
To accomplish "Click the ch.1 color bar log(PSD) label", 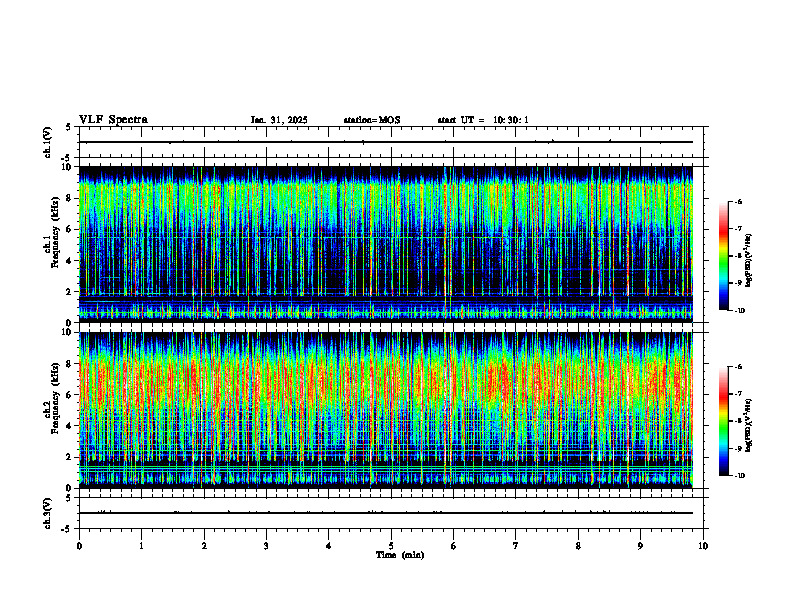I will pos(749,260).
